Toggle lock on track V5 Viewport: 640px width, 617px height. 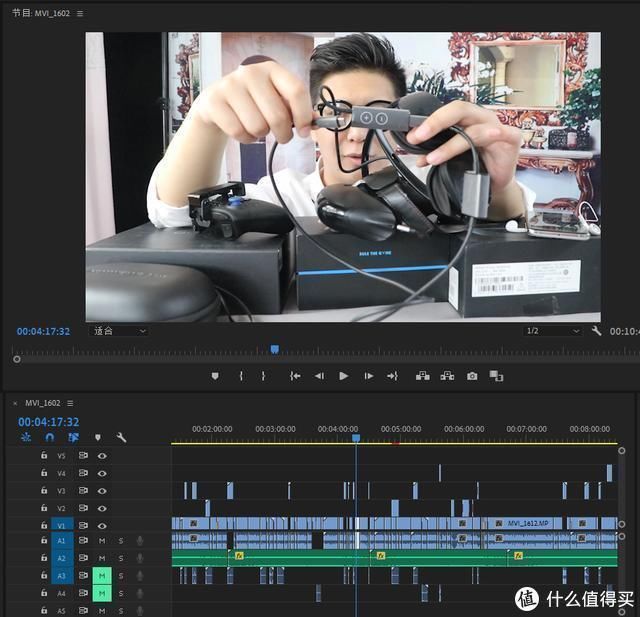pyautogui.click(x=44, y=455)
